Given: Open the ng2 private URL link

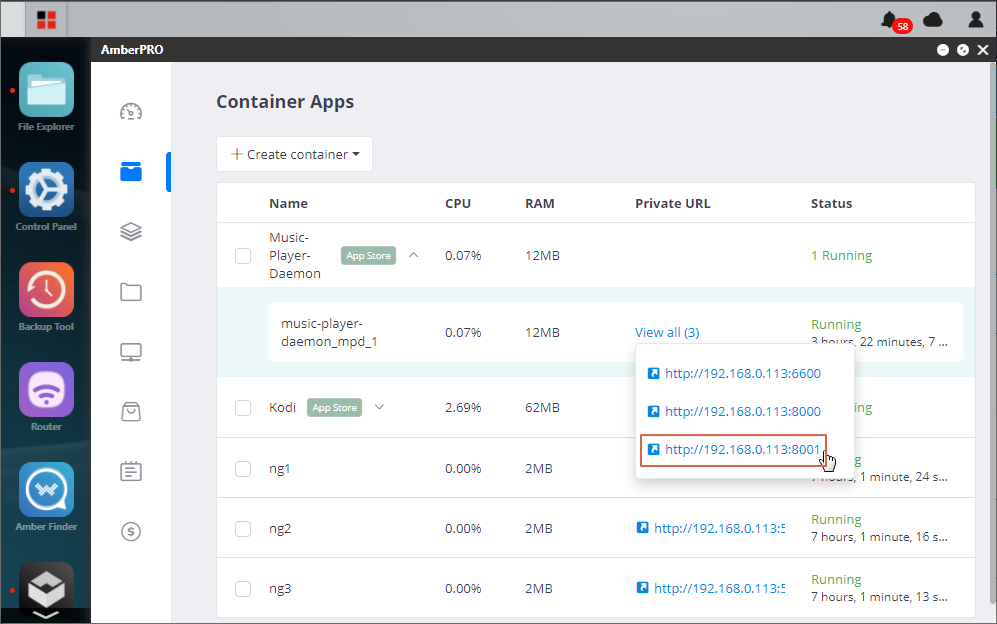Looking at the screenshot, I should click(x=719, y=528).
